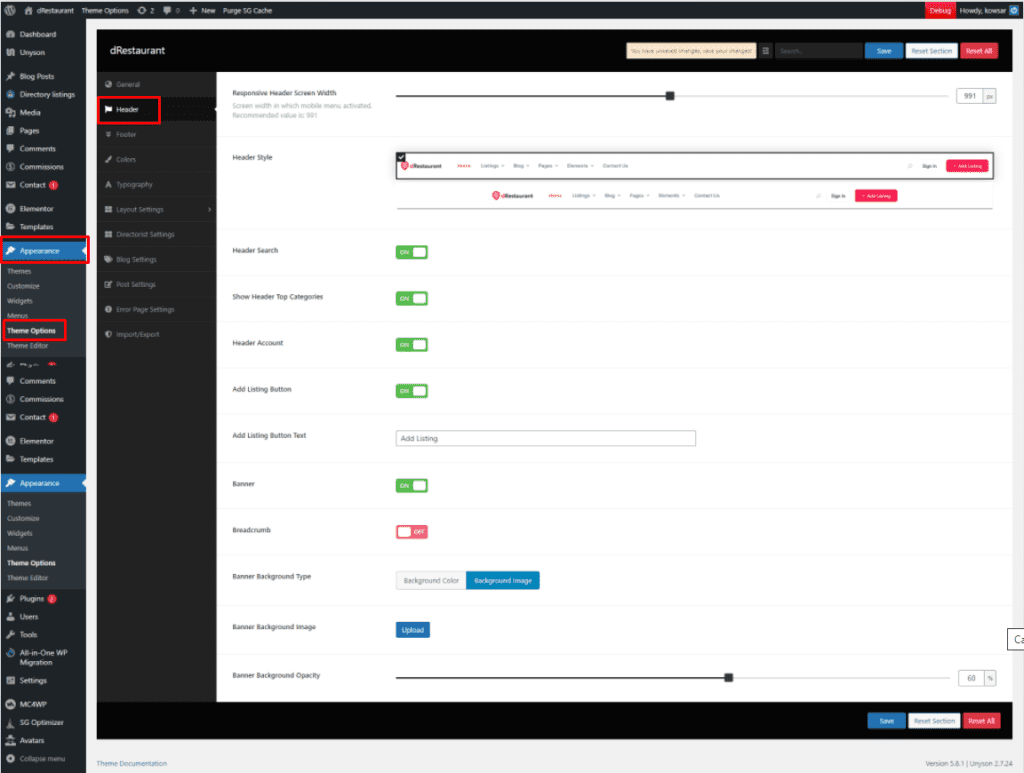Click the Upload button for banner image
This screenshot has width=1024, height=773.
pyautogui.click(x=413, y=630)
